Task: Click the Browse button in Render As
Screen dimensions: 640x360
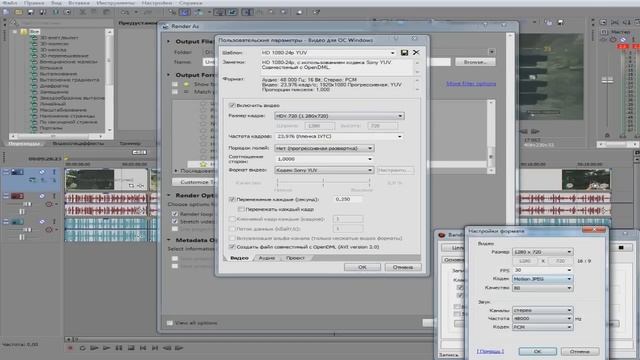Action: pos(475,62)
